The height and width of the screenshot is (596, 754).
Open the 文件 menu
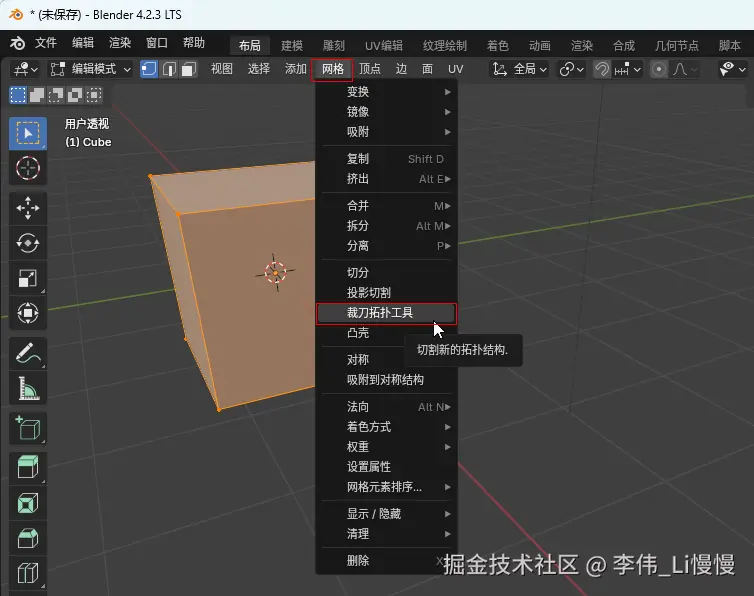coord(46,43)
